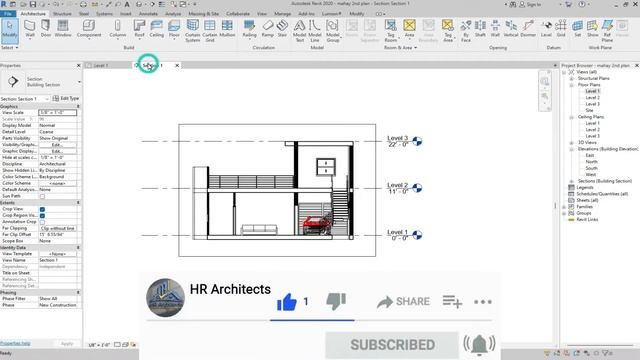Switch to the Massing & Site tab
The height and width of the screenshot is (360, 640).
pyautogui.click(x=203, y=14)
